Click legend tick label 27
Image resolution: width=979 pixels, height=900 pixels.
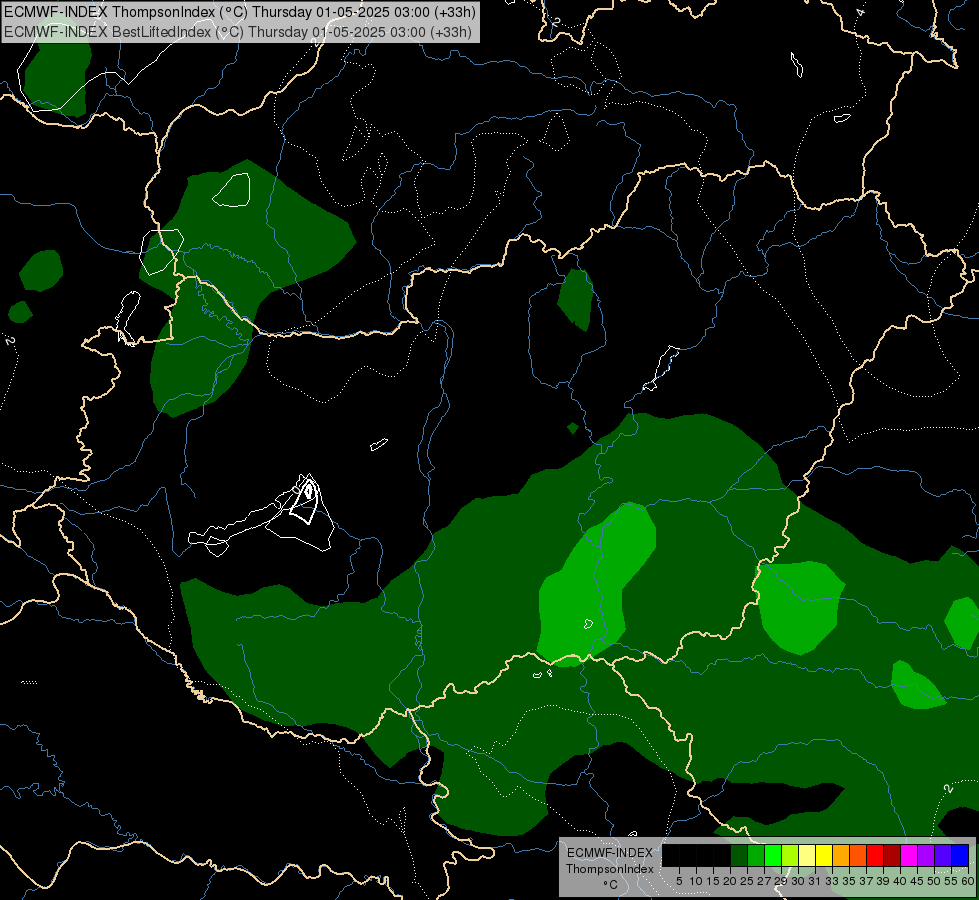click(x=764, y=881)
